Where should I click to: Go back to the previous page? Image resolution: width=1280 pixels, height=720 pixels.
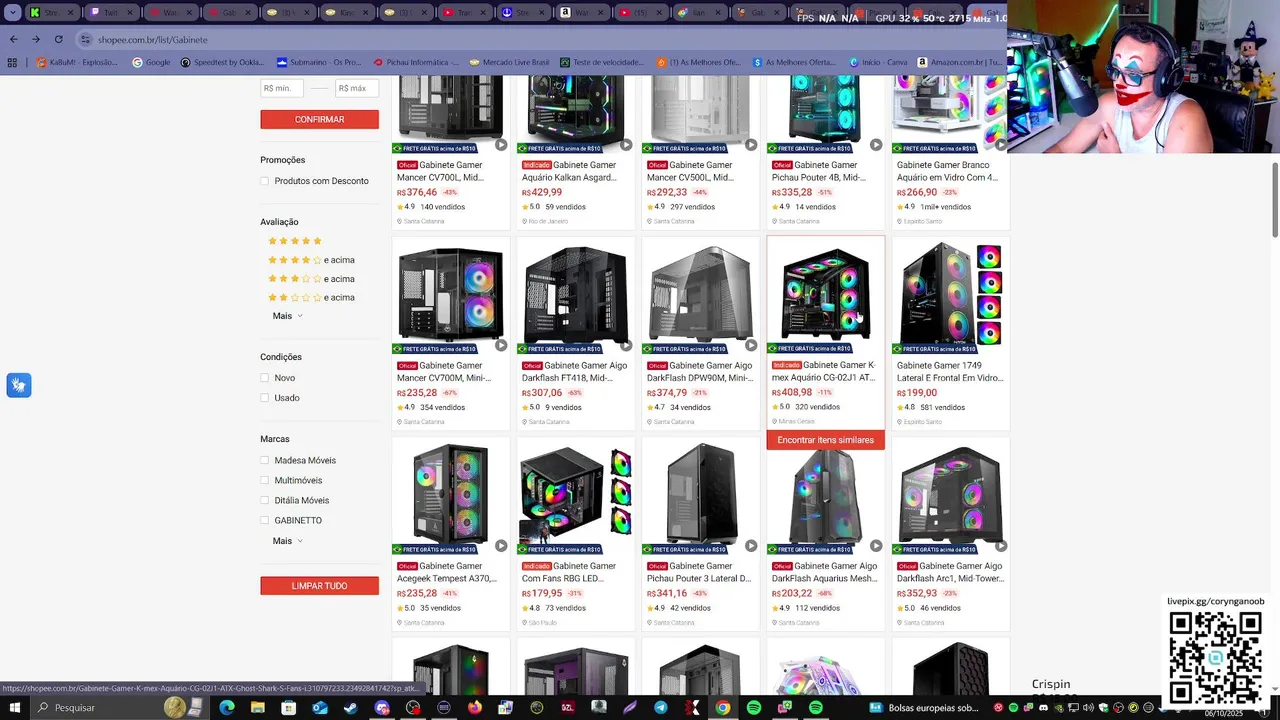click(13, 39)
